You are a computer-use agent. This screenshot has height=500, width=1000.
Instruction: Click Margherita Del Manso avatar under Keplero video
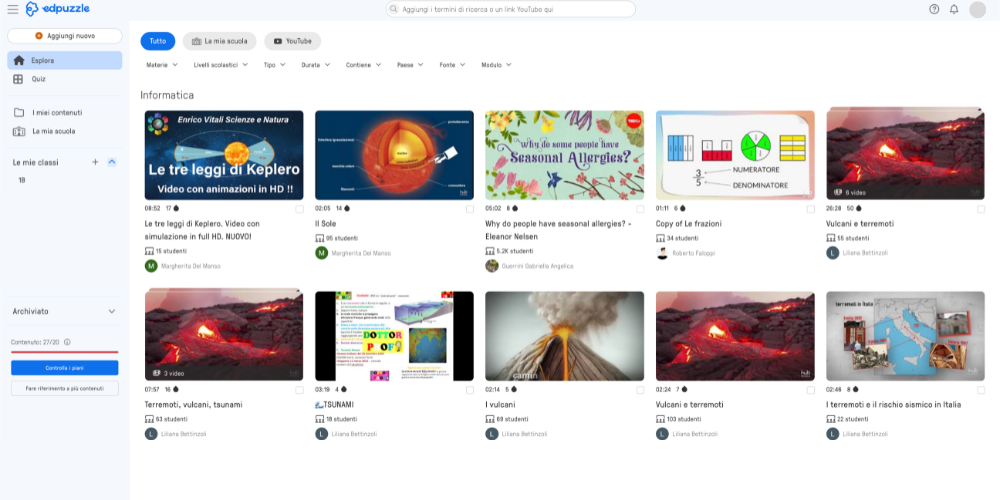pos(151,266)
